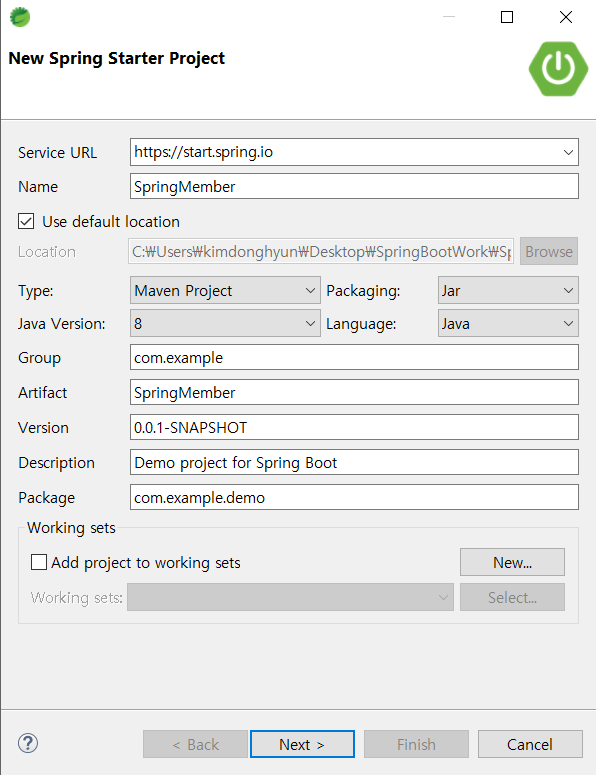Open the Language dropdown showing Java
This screenshot has width=596, height=775.
point(508,323)
